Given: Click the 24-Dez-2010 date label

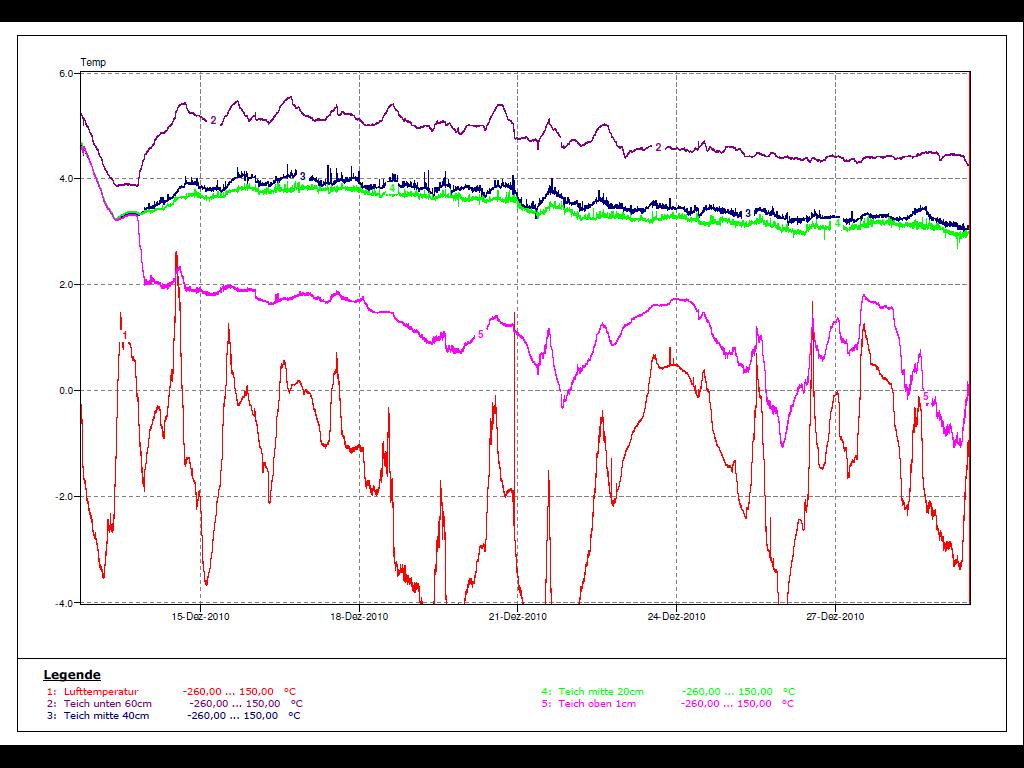Looking at the screenshot, I should 677,617.
